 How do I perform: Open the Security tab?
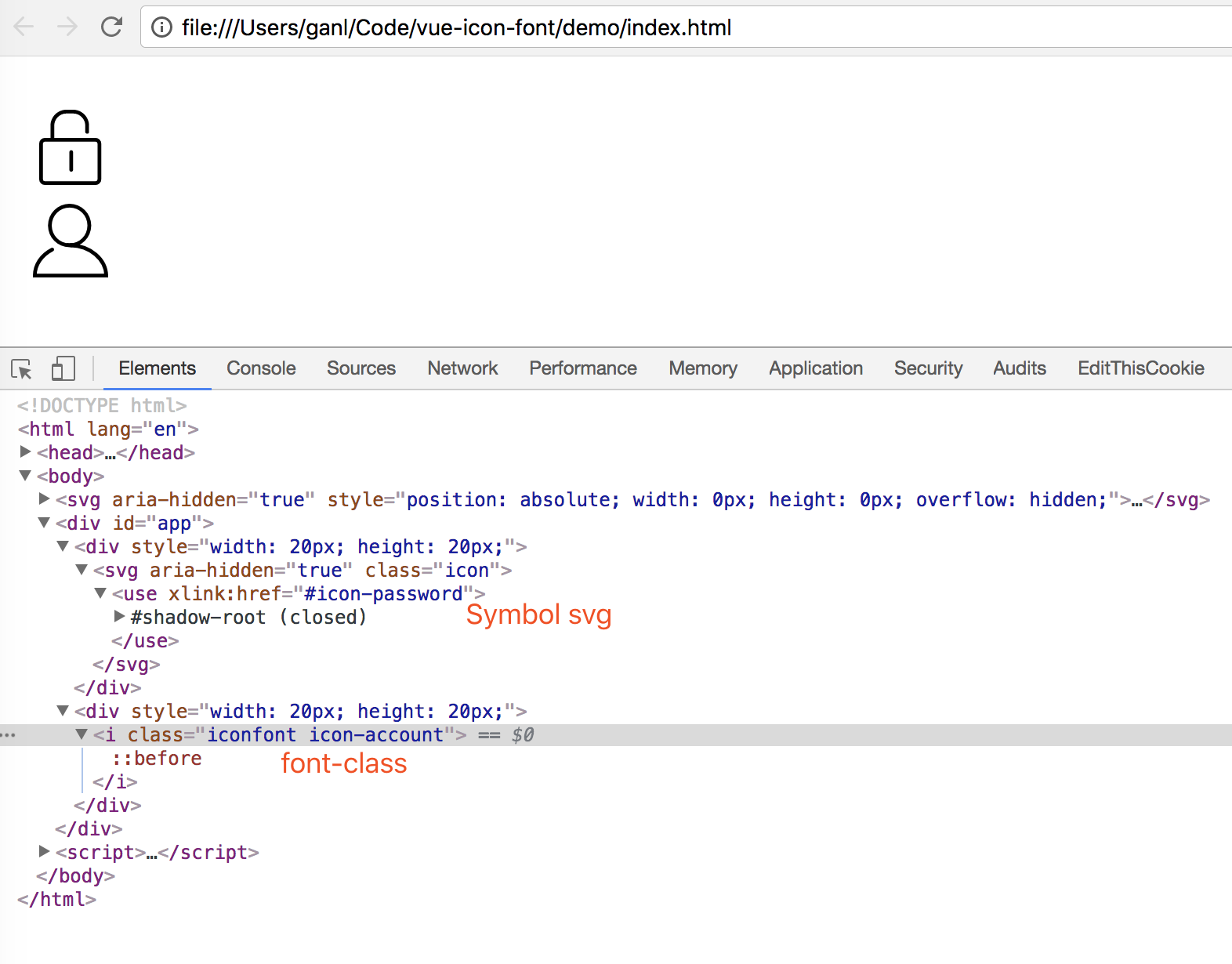click(x=929, y=368)
